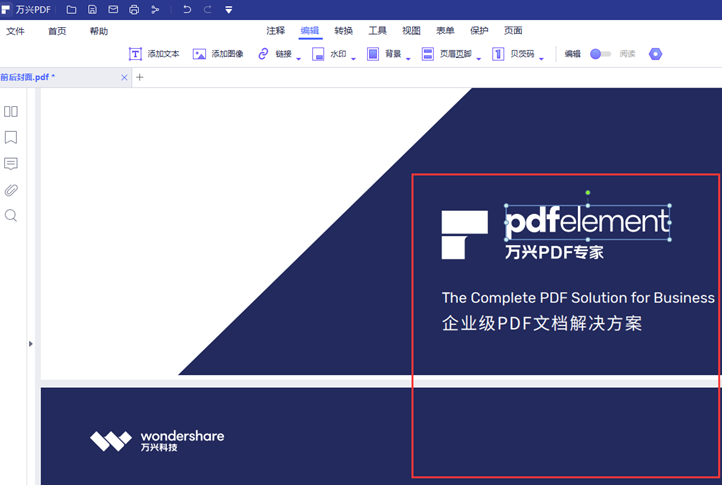Click the 页眉页脚 header footer icon
The image size is (722, 485).
[428, 54]
